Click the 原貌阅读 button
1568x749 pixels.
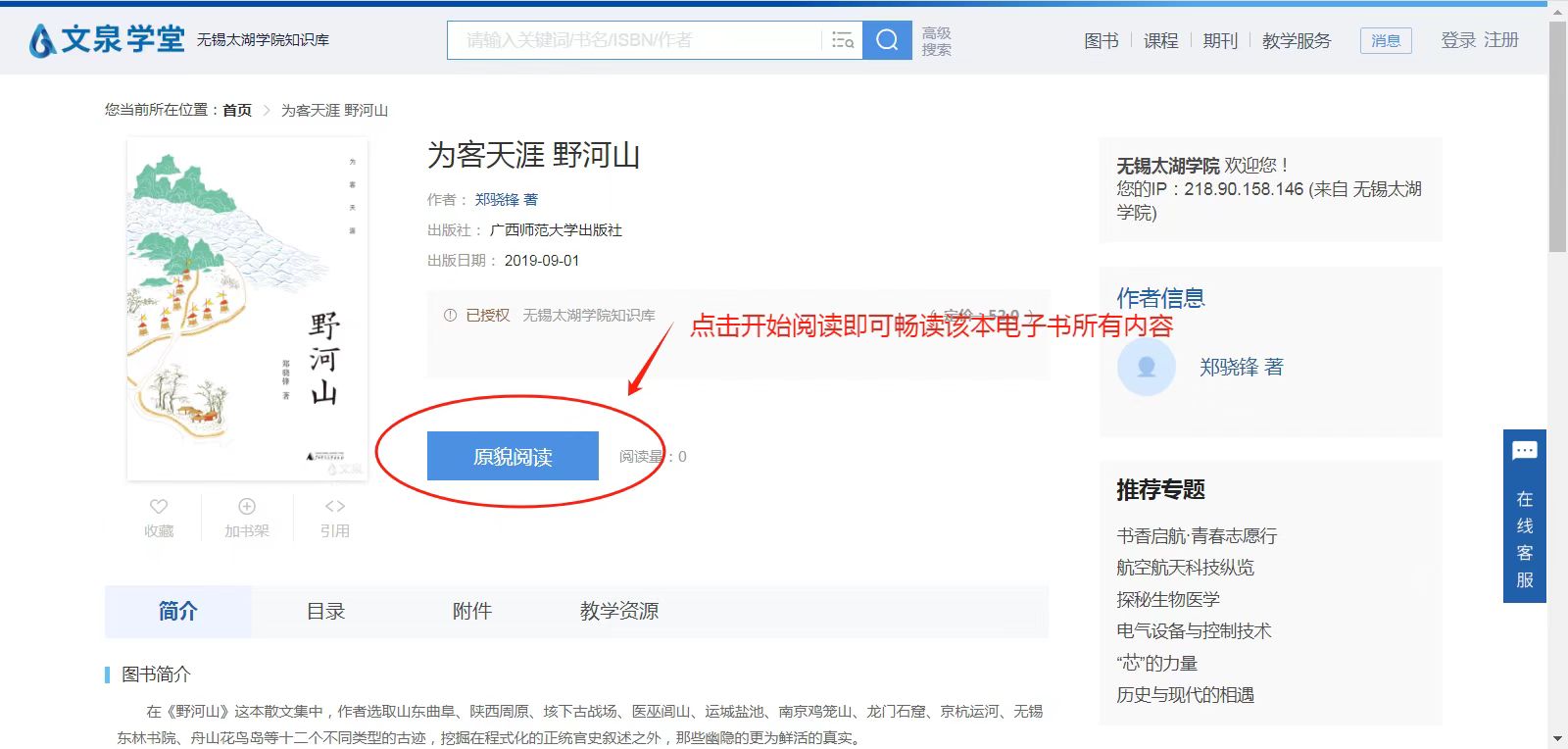click(x=513, y=456)
